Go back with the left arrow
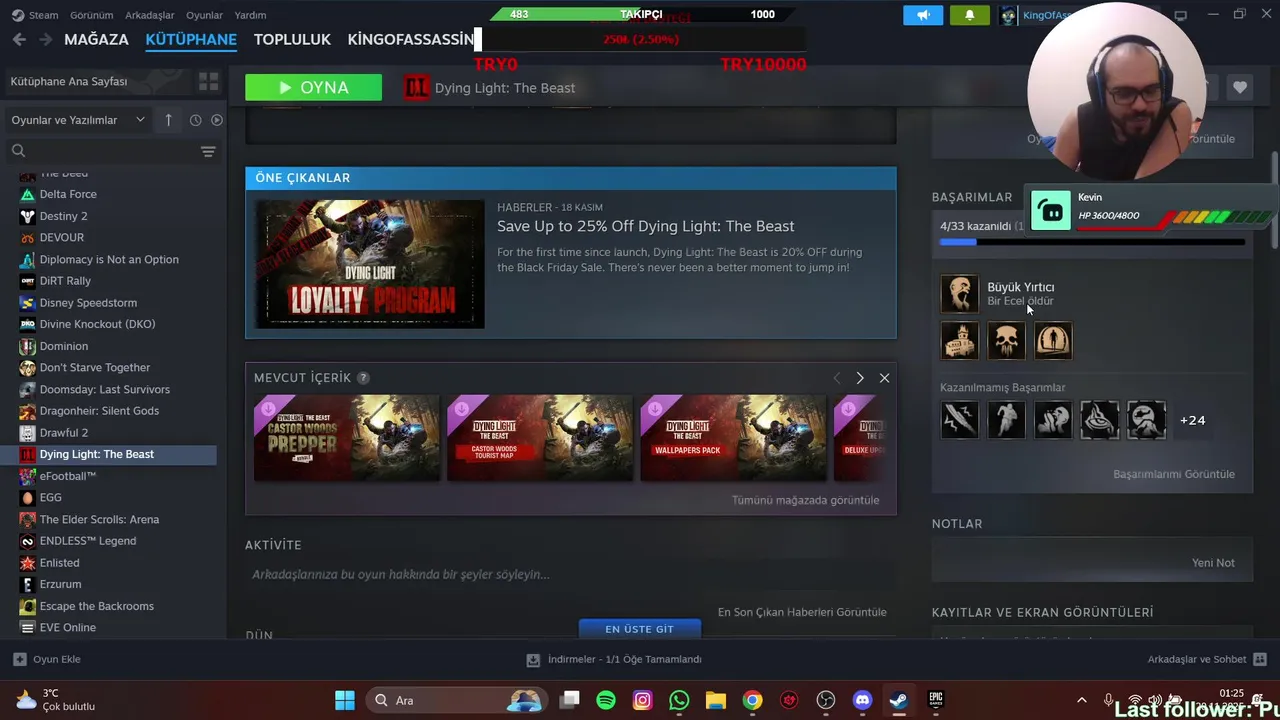 click(19, 39)
